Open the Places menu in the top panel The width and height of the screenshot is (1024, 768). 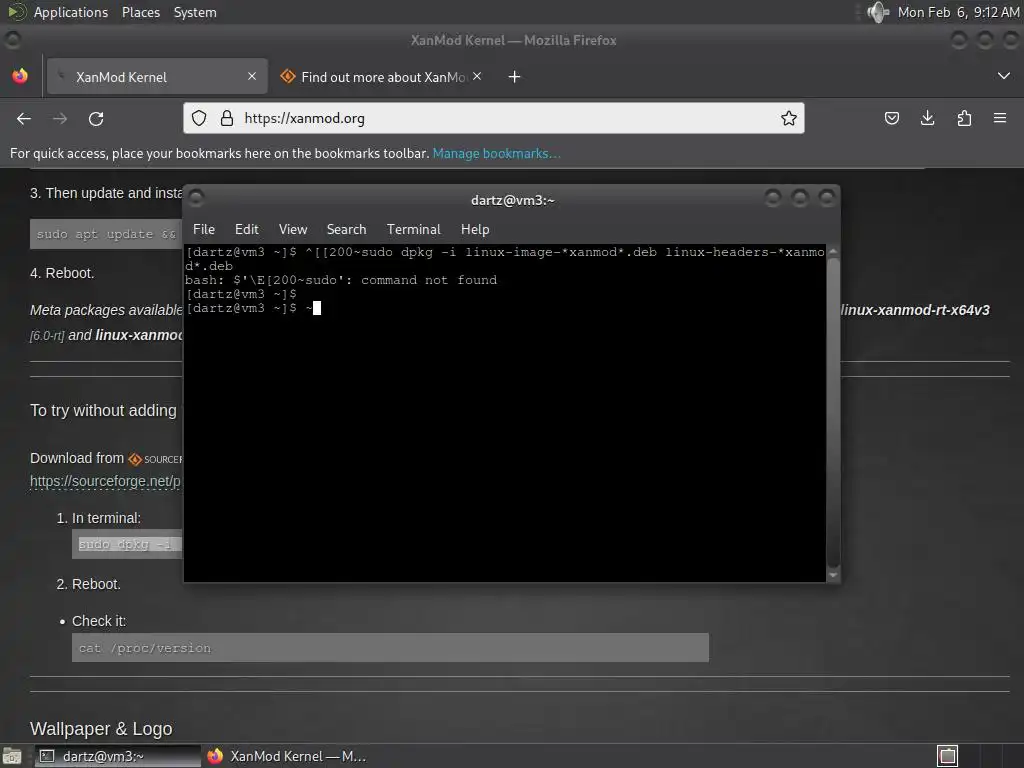click(140, 12)
